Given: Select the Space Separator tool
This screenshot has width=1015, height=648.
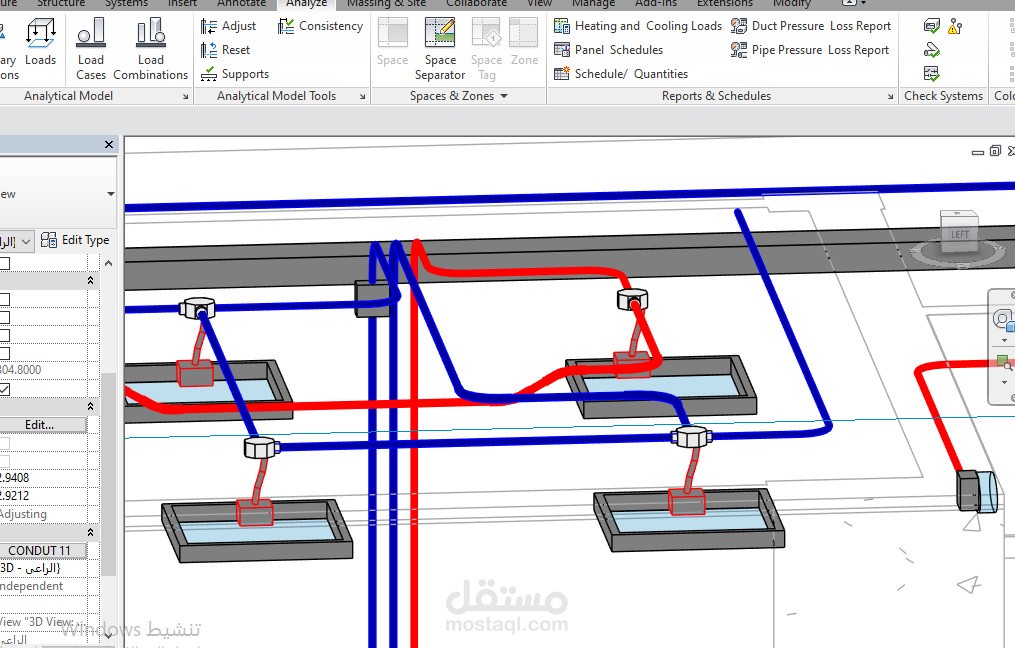Looking at the screenshot, I should coord(440,49).
